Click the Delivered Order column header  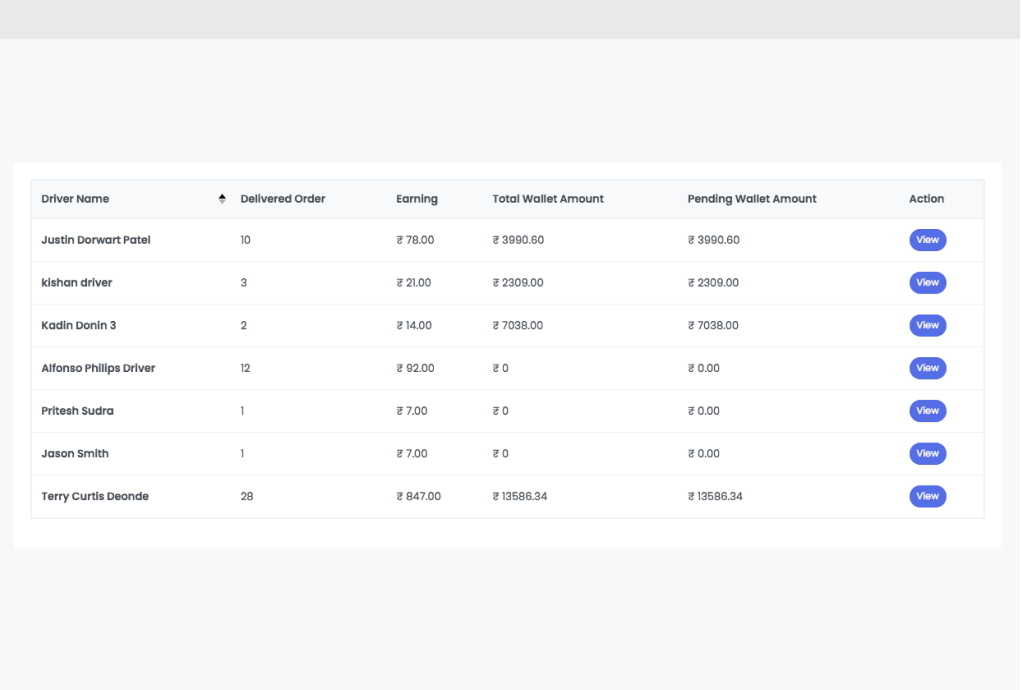click(x=283, y=199)
